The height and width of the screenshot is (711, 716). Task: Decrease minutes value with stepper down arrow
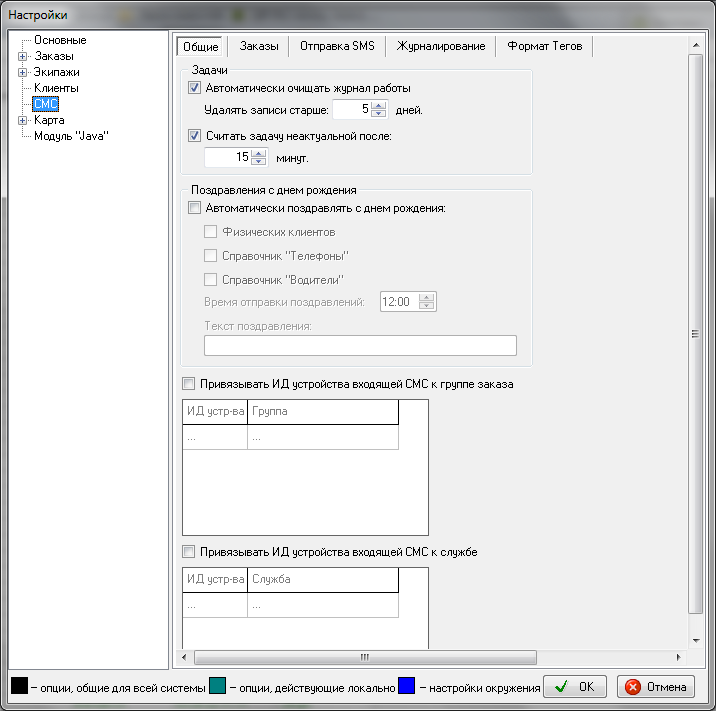259,161
